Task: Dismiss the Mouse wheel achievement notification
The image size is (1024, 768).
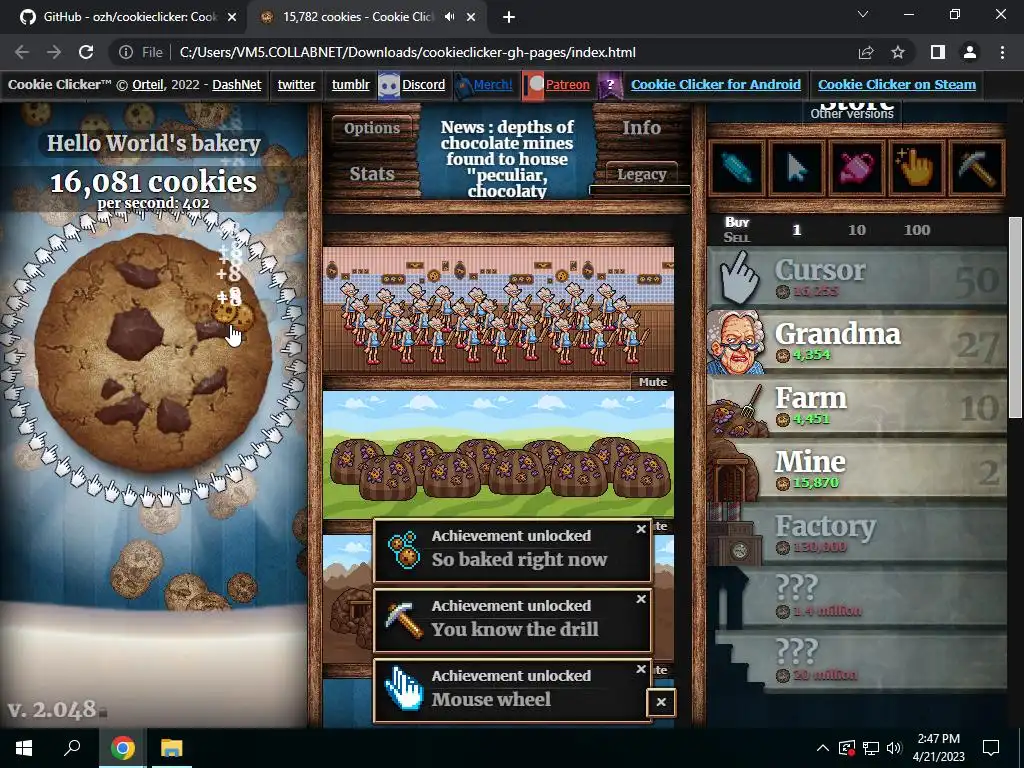Action: point(641,669)
